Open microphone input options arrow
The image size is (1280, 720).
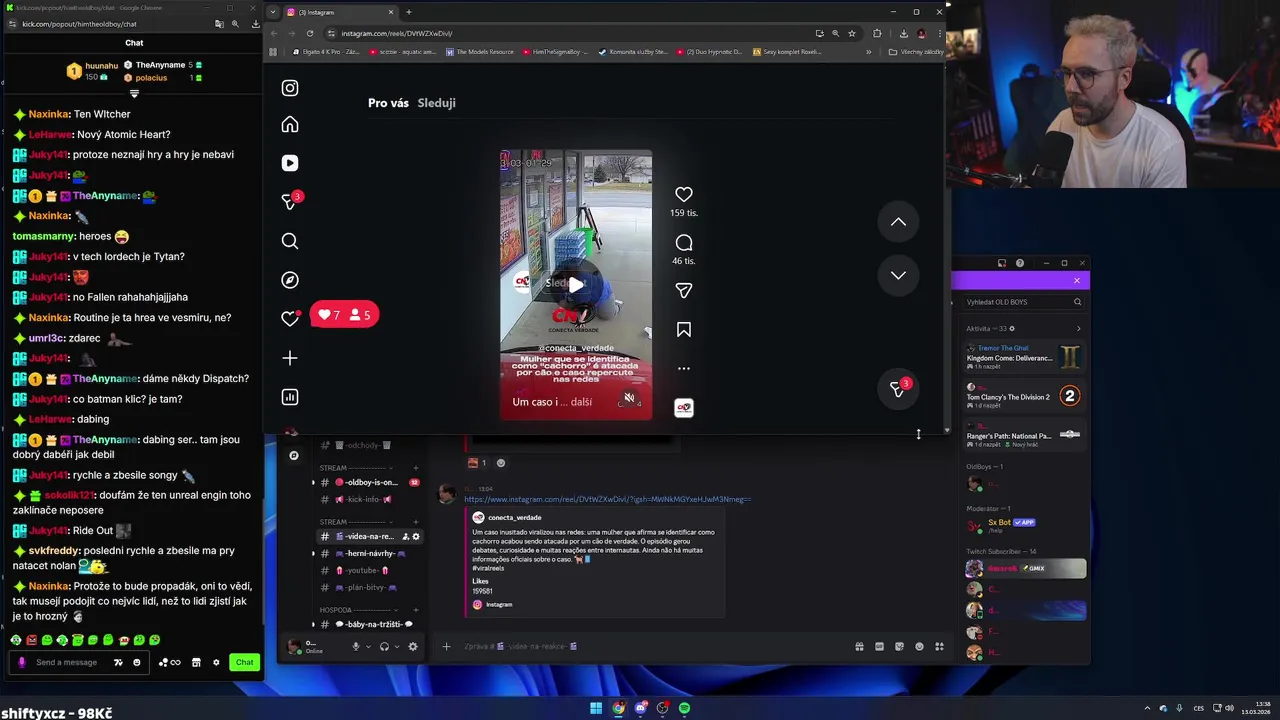tap(367, 647)
